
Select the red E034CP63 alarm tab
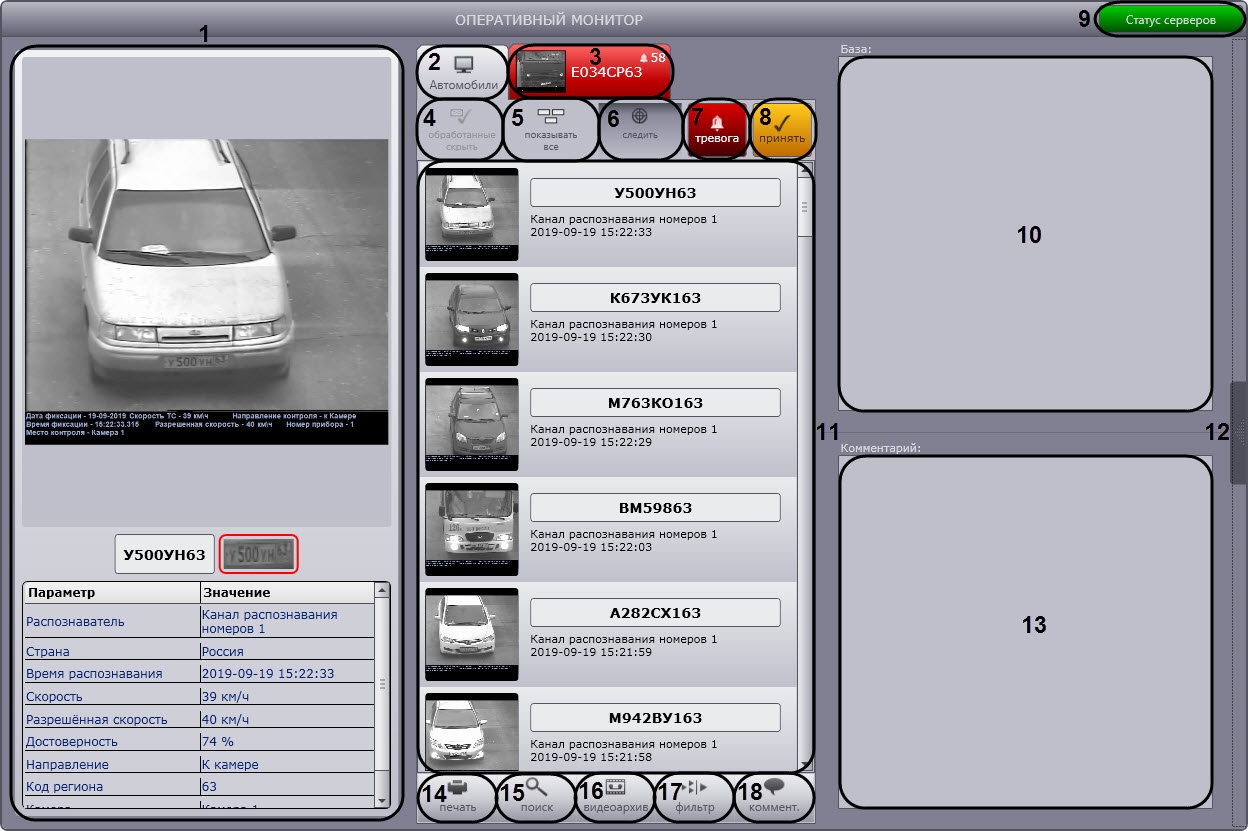coord(590,71)
